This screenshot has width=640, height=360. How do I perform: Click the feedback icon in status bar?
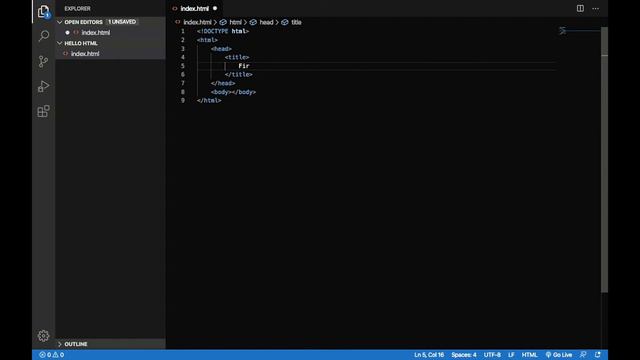point(583,355)
